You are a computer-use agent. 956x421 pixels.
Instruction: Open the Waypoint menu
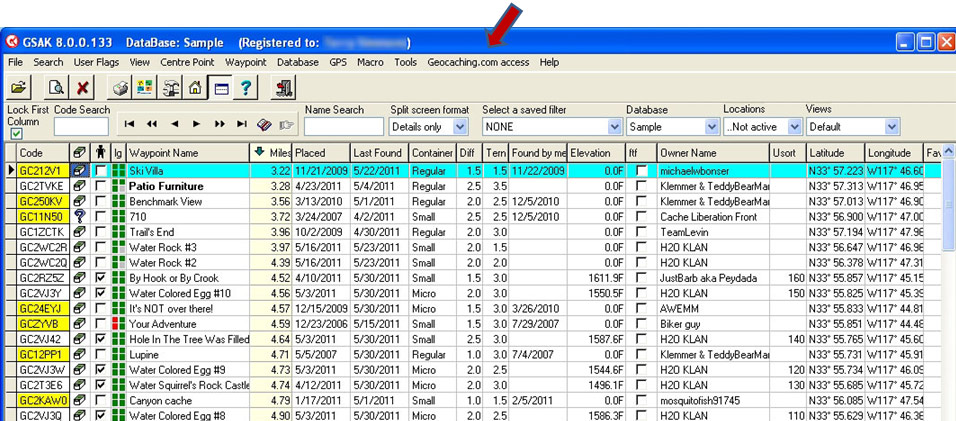[246, 62]
